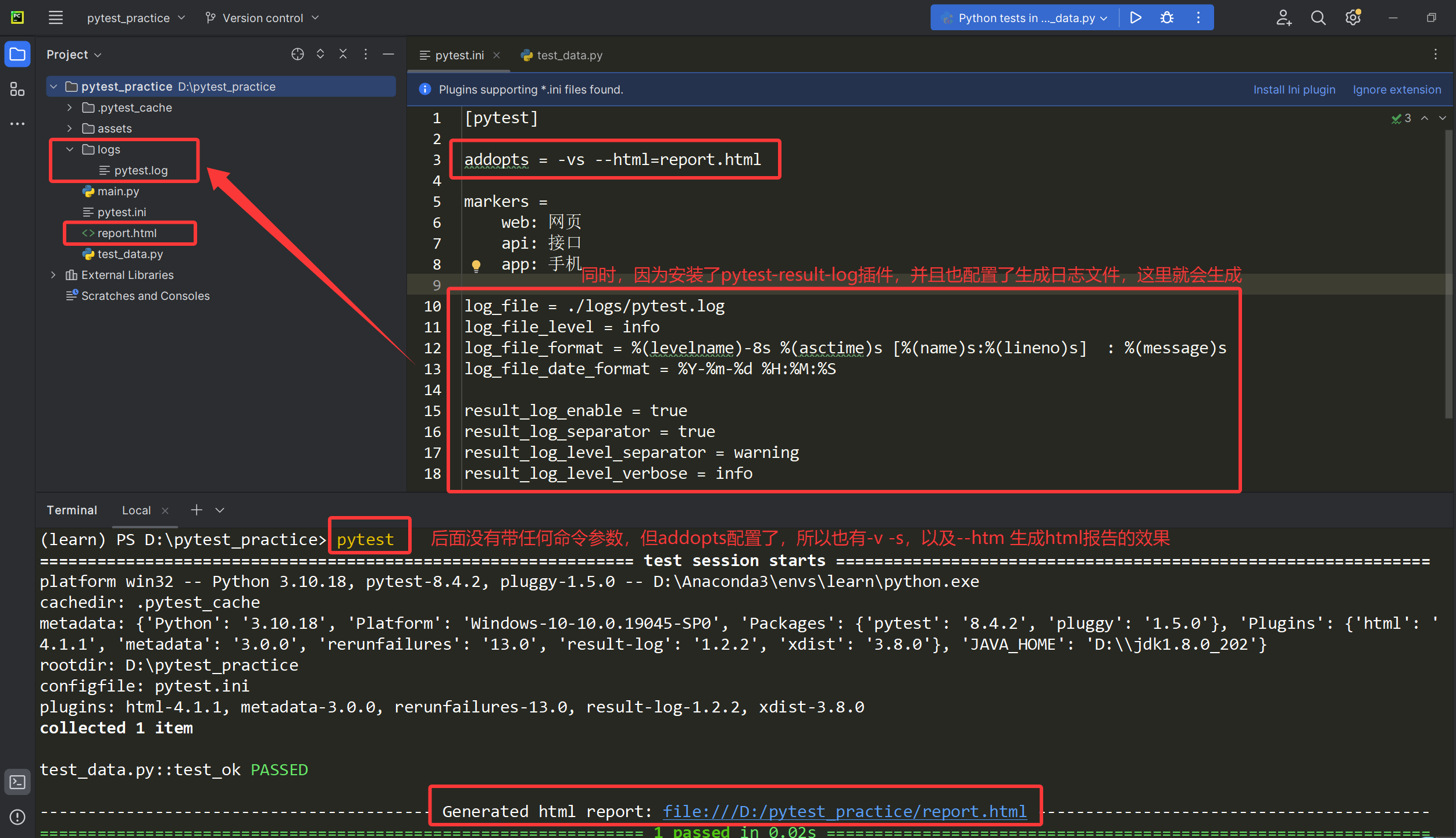Toggle the Terminal tool window button
The image size is (1456, 838).
[x=17, y=782]
